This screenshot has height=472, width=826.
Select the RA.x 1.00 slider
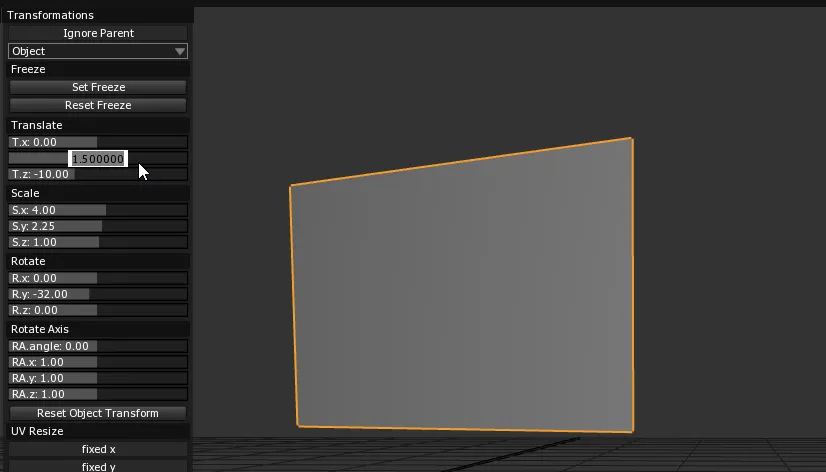98,362
